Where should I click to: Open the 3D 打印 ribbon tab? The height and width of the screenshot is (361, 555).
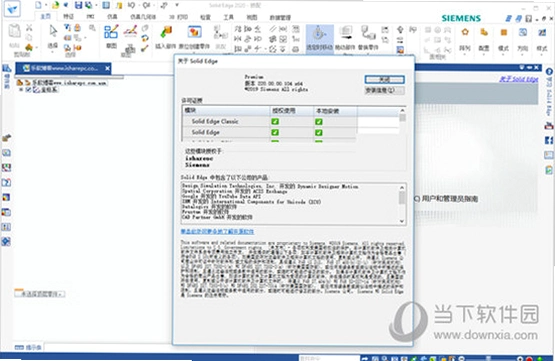click(178, 17)
